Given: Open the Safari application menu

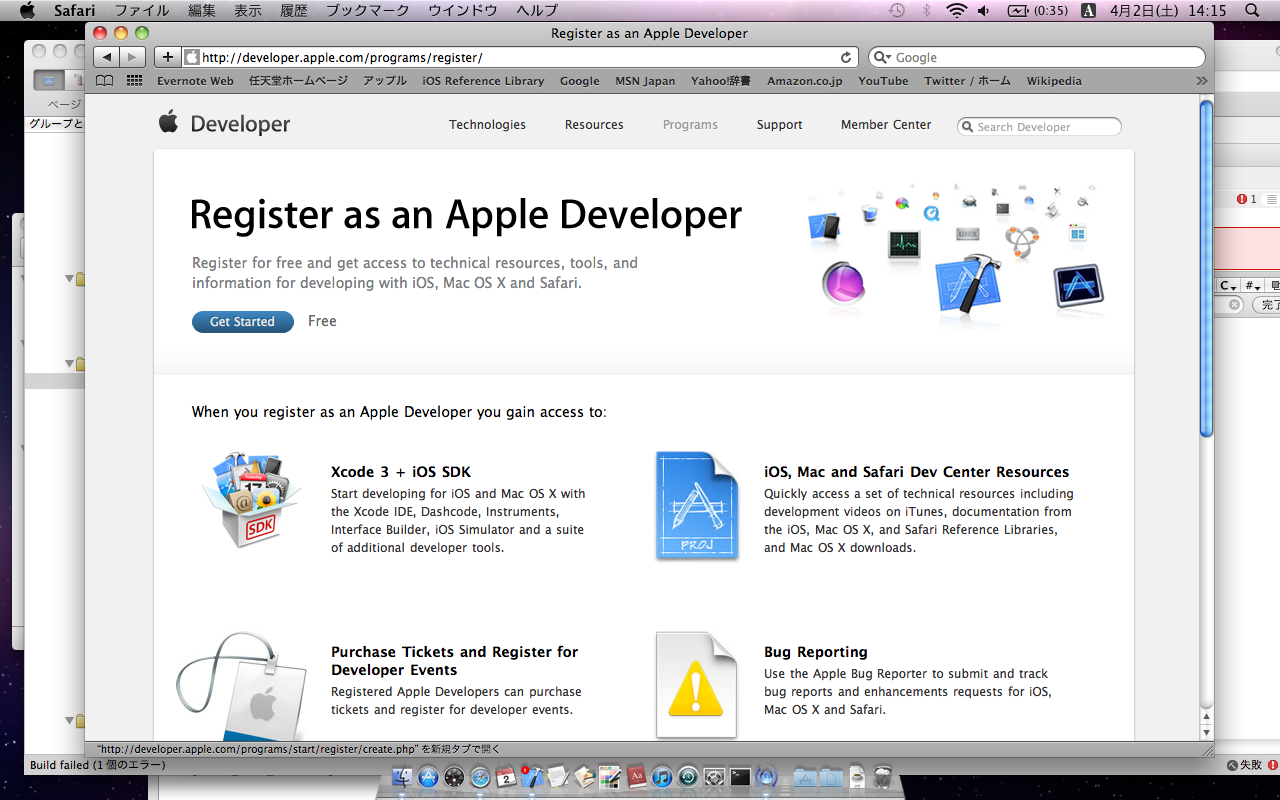Looking at the screenshot, I should pyautogui.click(x=74, y=10).
